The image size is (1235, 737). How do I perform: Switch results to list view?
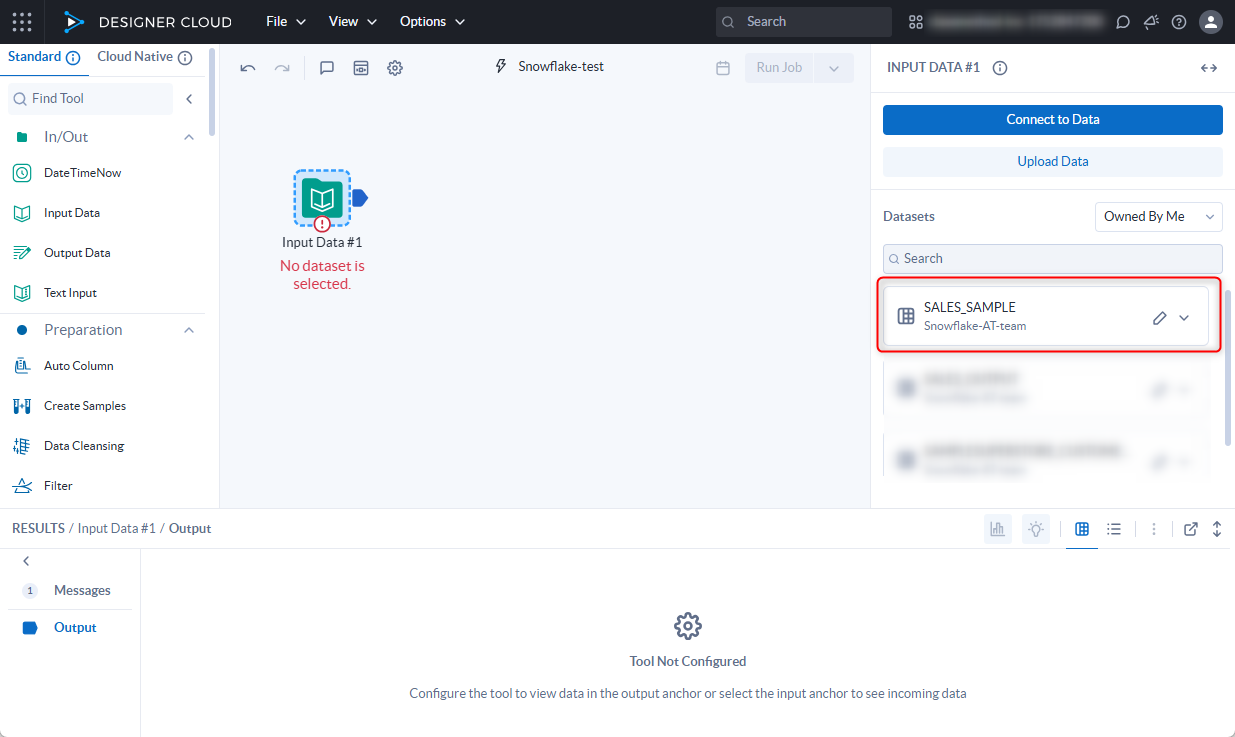[1114, 529]
